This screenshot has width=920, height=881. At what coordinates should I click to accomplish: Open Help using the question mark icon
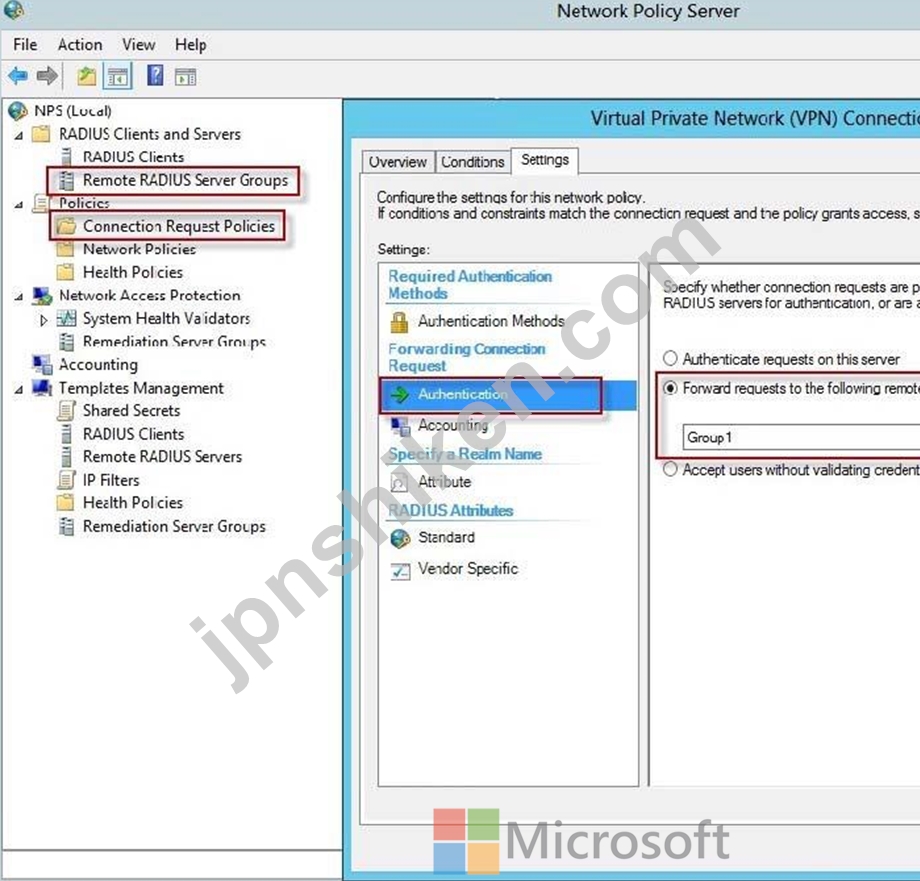(155, 76)
